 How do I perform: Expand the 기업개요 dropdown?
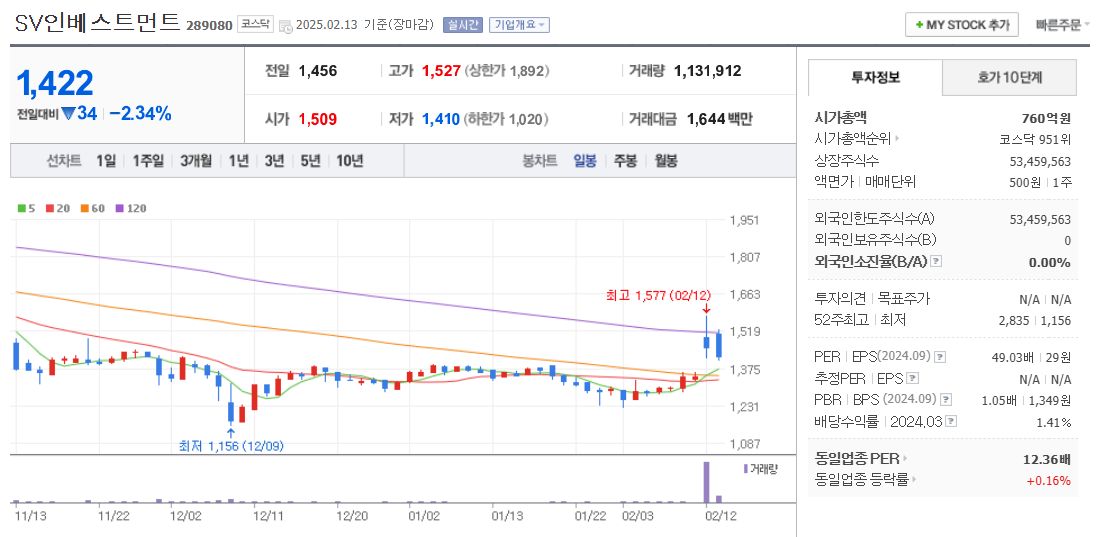point(519,24)
